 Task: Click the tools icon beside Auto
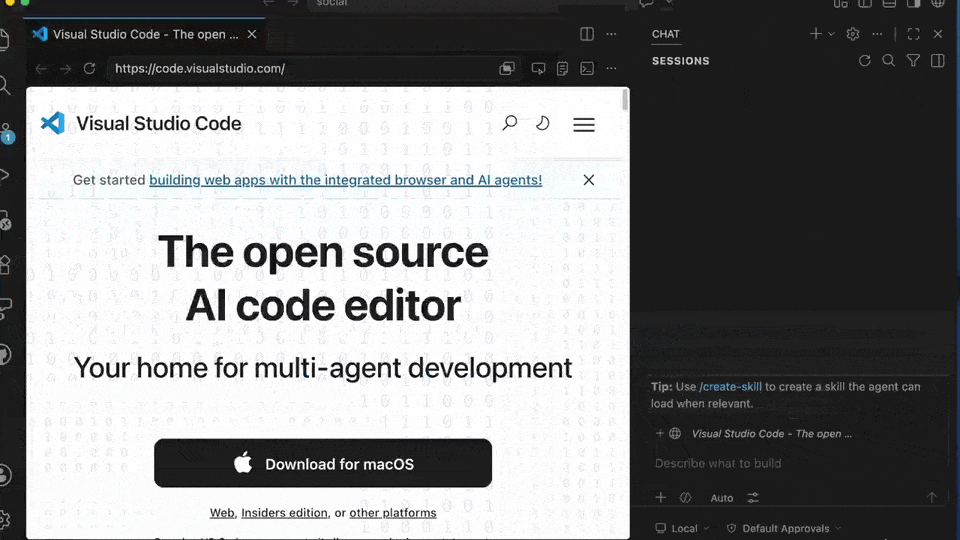coord(685,498)
